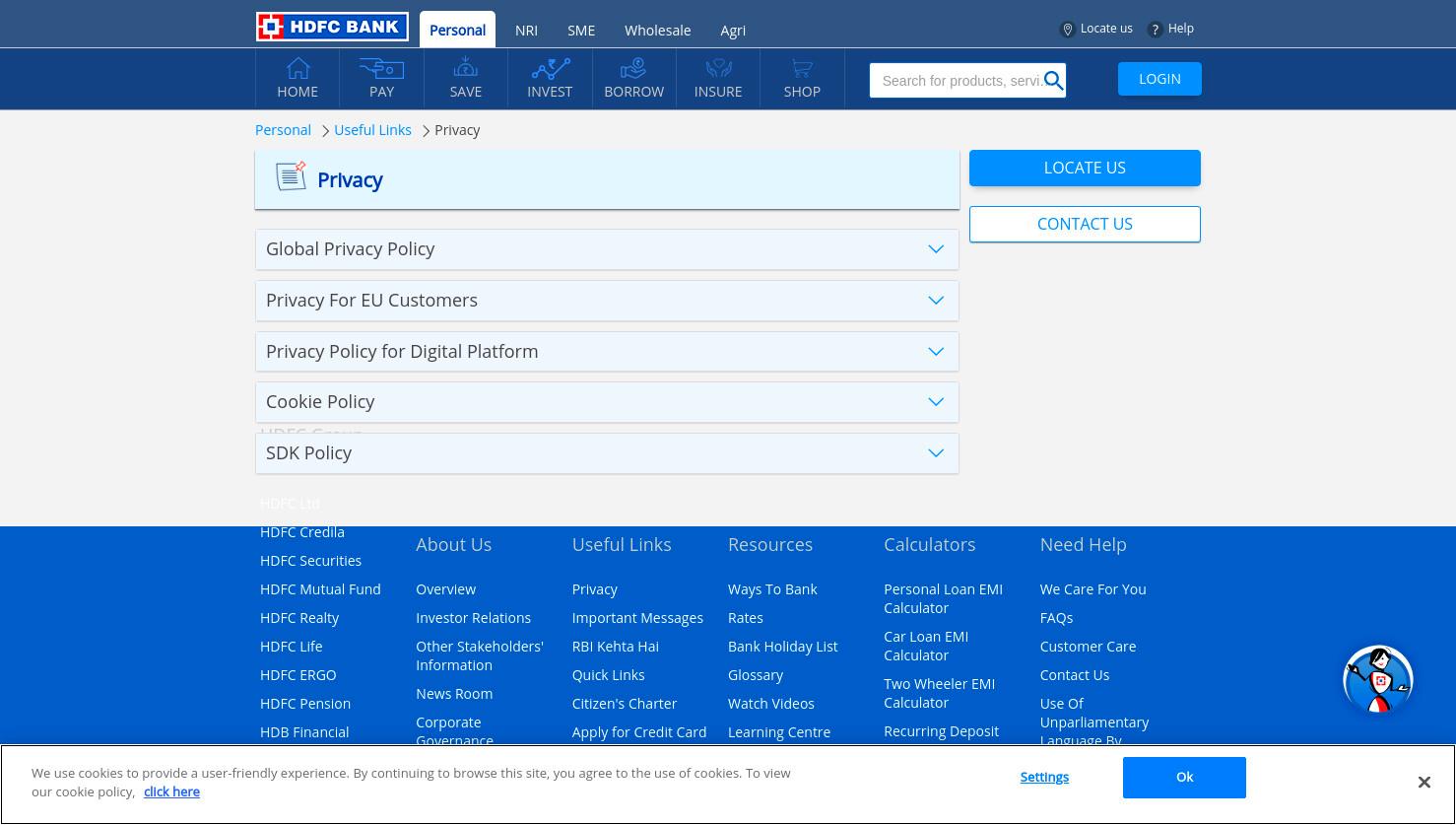Image resolution: width=1456 pixels, height=825 pixels.
Task: Open Privacy link in footer
Action: (595, 589)
